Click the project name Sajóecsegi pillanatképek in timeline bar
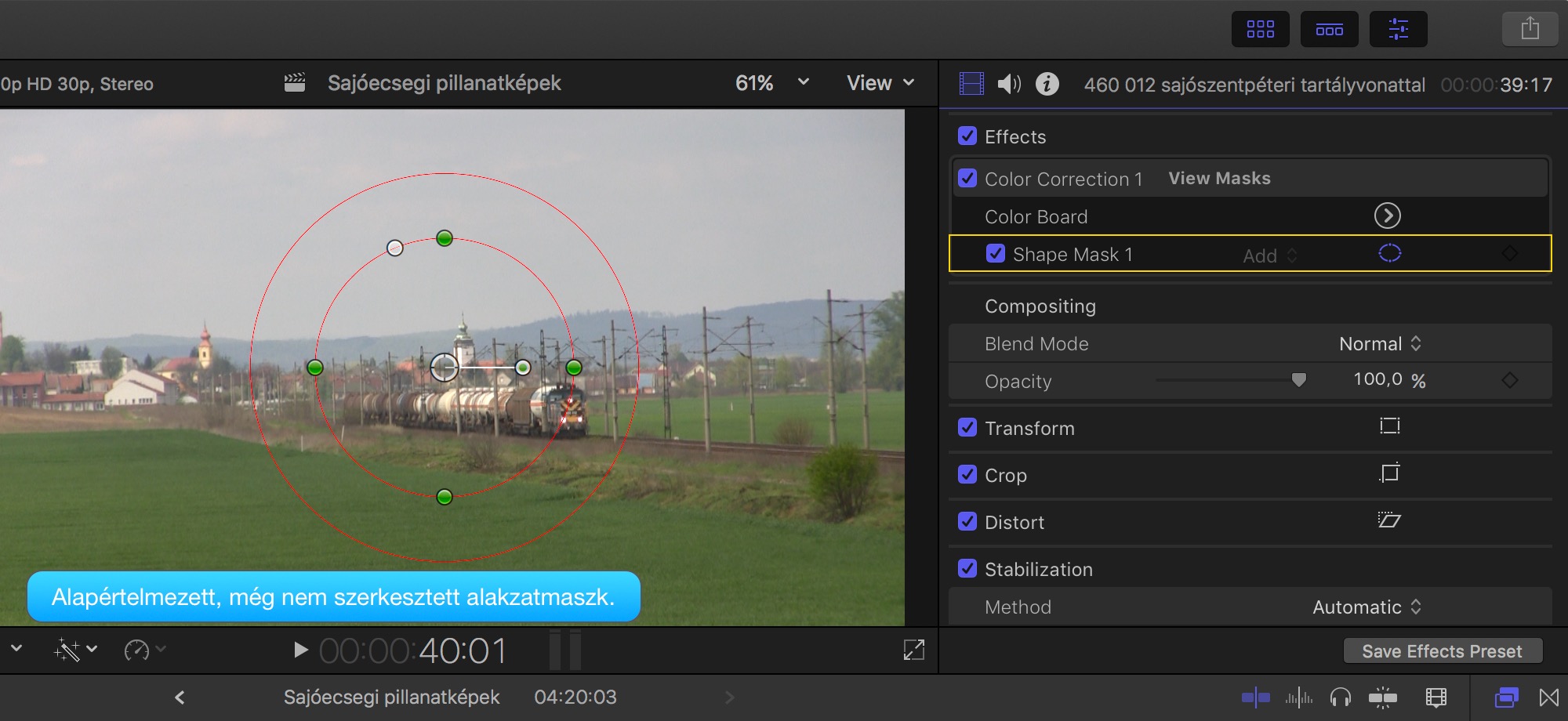Viewport: 1568px width, 721px height. tap(391, 697)
